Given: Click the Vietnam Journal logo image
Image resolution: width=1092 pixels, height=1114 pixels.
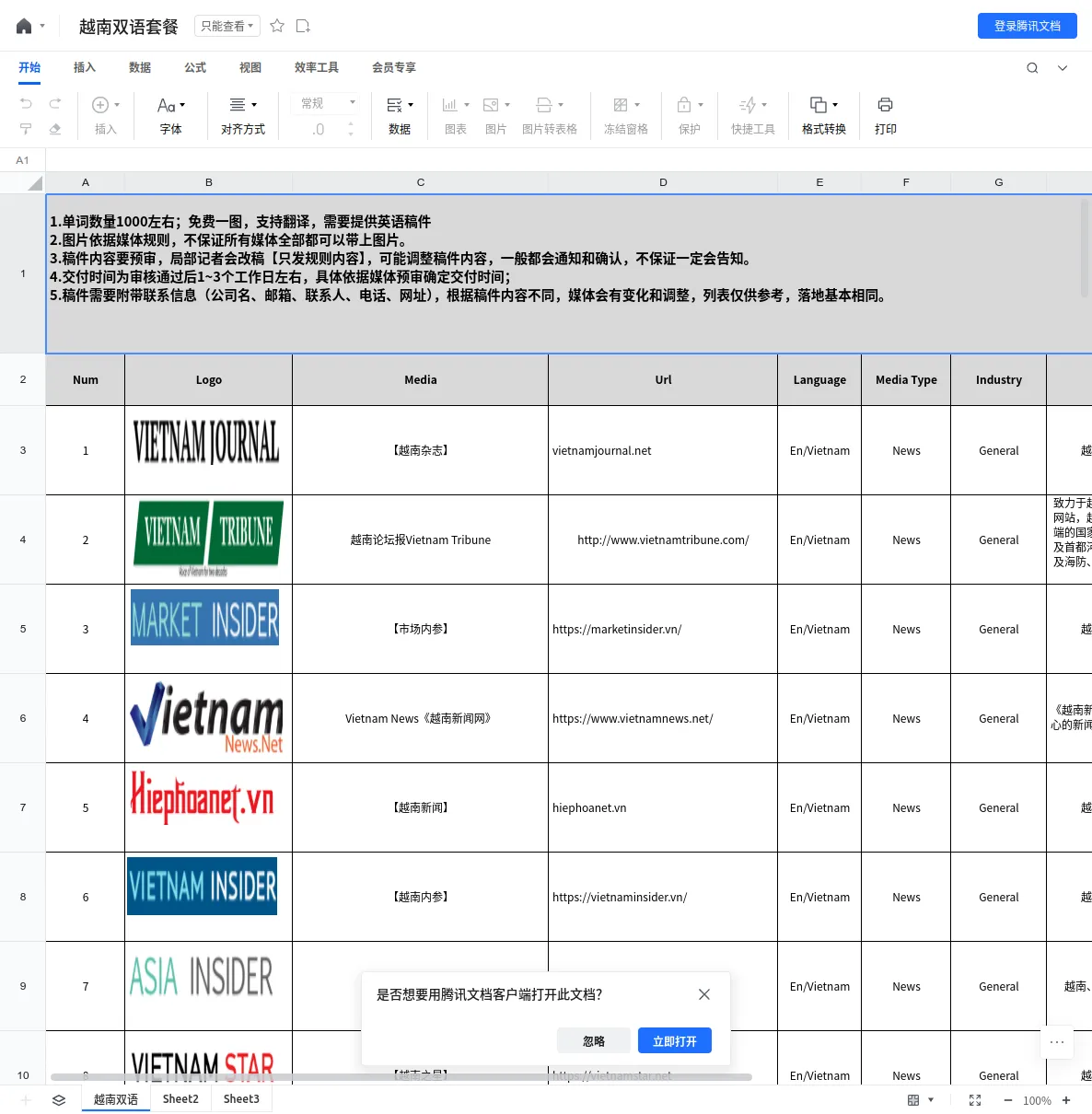Looking at the screenshot, I should [x=206, y=443].
